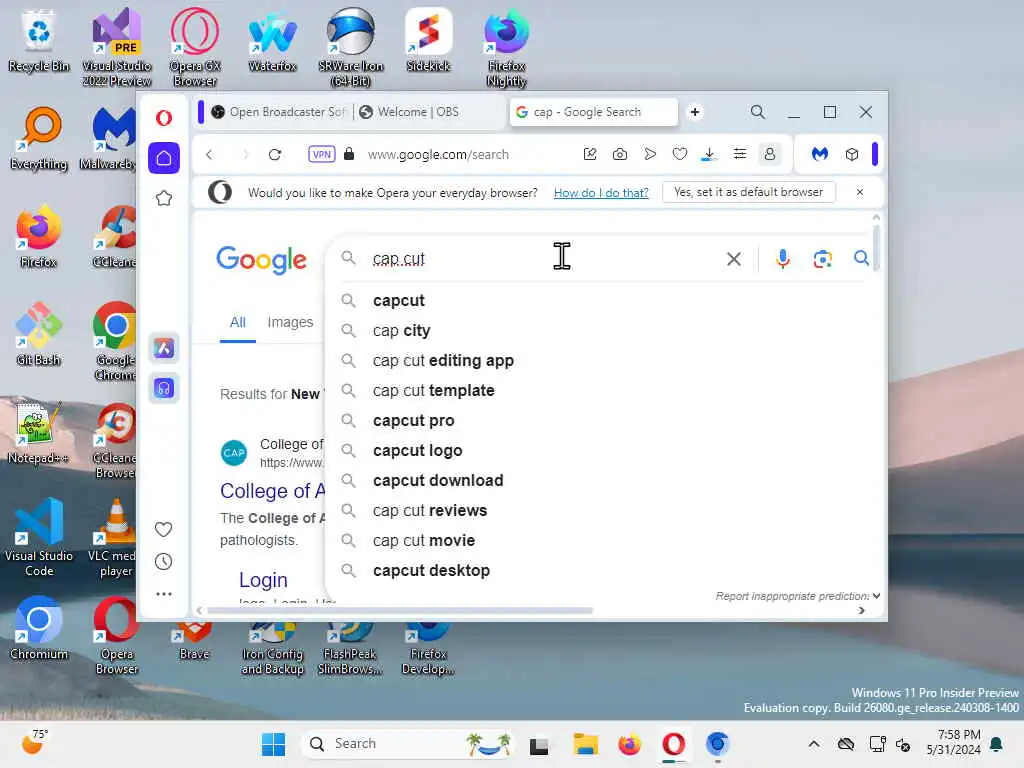Open a new tab with plus button
Viewport: 1024px width, 768px height.
click(695, 112)
